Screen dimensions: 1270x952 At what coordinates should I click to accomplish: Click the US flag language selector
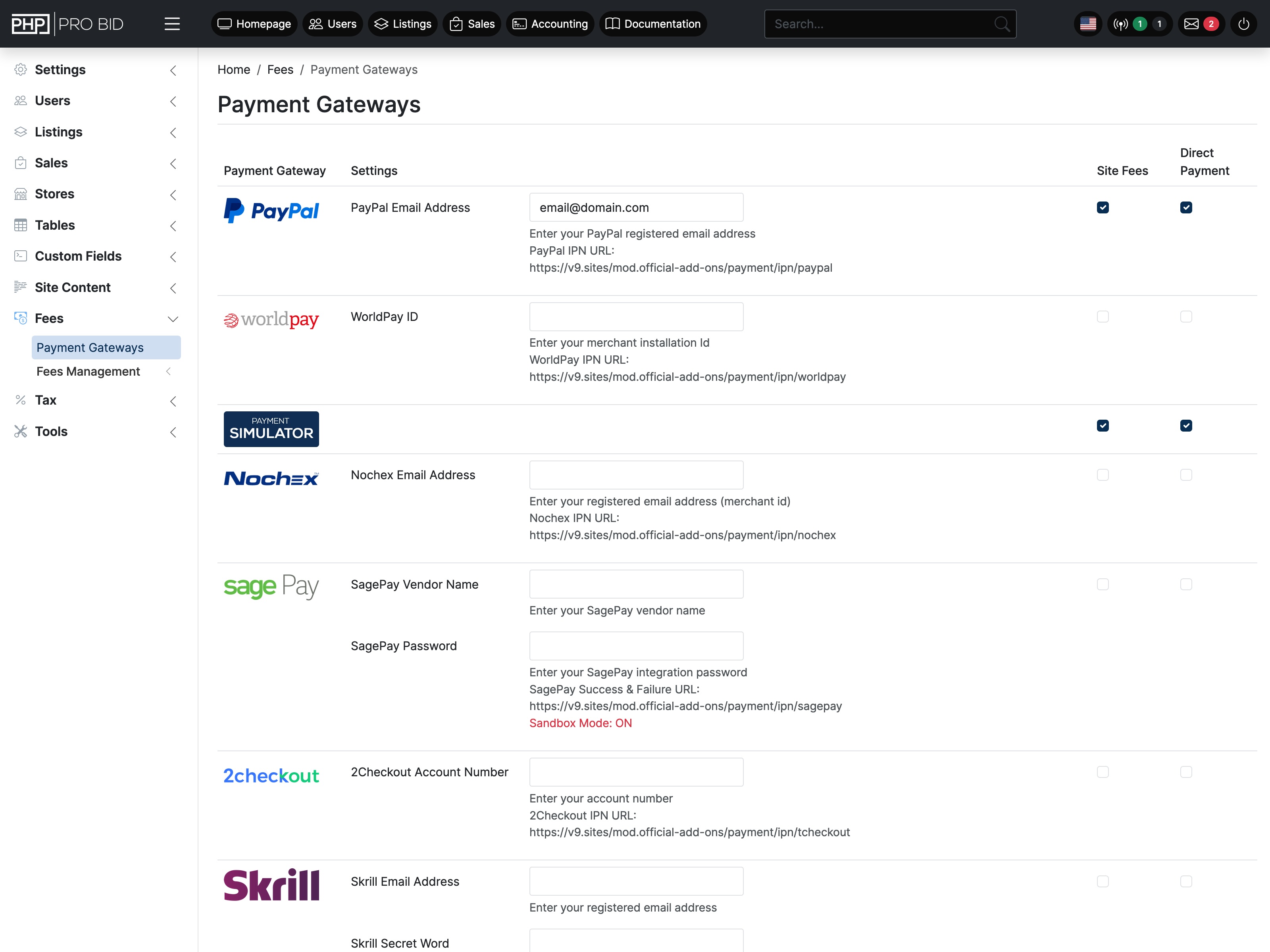click(x=1087, y=23)
